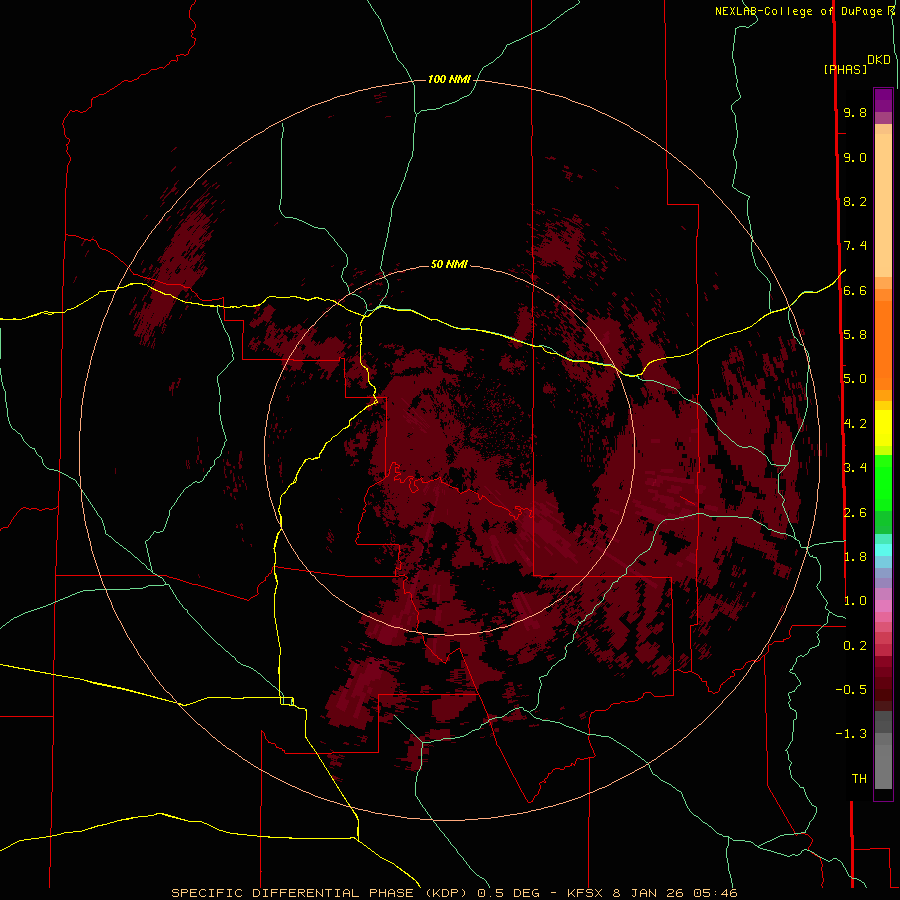Pick the cyan legend color band
Screen dimensions: 900x900
[x=883, y=550]
